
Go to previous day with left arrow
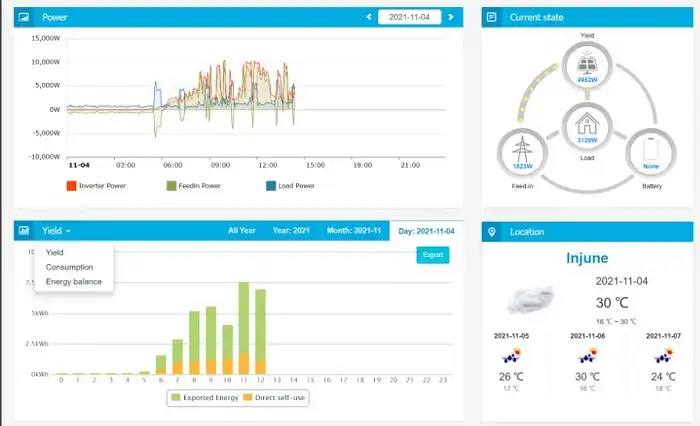pos(369,17)
